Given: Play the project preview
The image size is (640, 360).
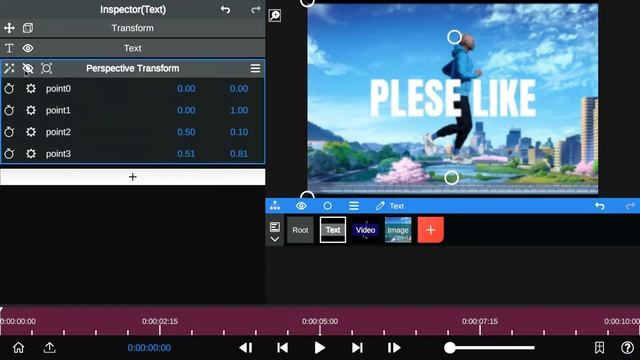Looking at the screenshot, I should click(x=320, y=348).
